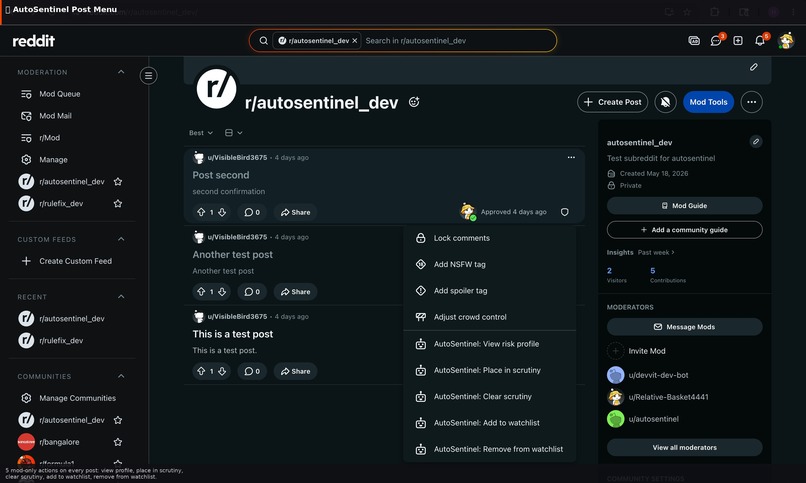Toggle community notifications mute bell

coord(665,102)
